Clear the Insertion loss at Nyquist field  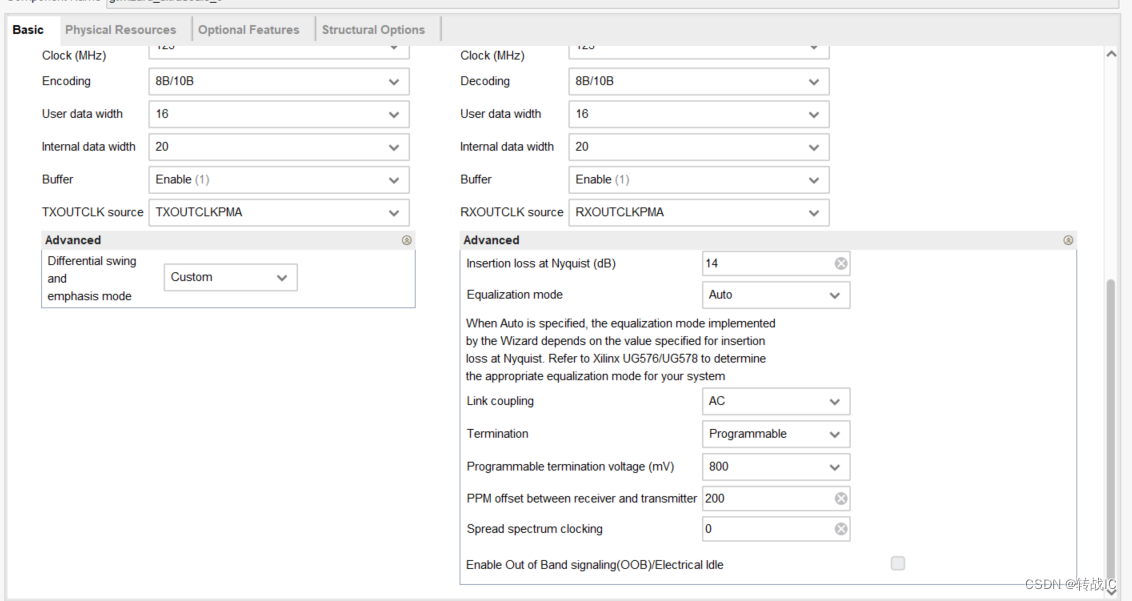click(840, 264)
